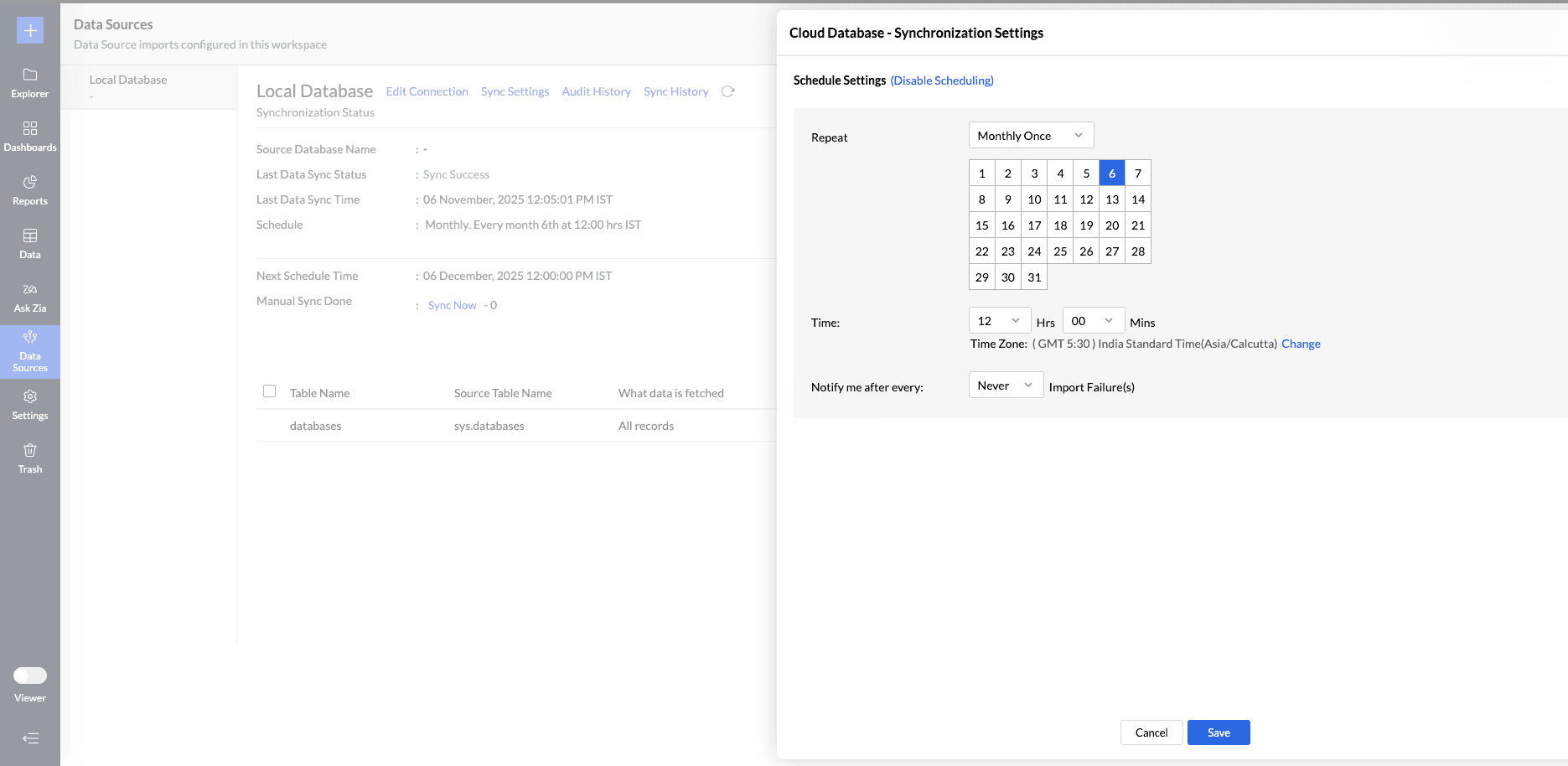Viewport: 1568px width, 766px height.
Task: Open the Notify 'Never' dropdown
Action: point(1006,386)
